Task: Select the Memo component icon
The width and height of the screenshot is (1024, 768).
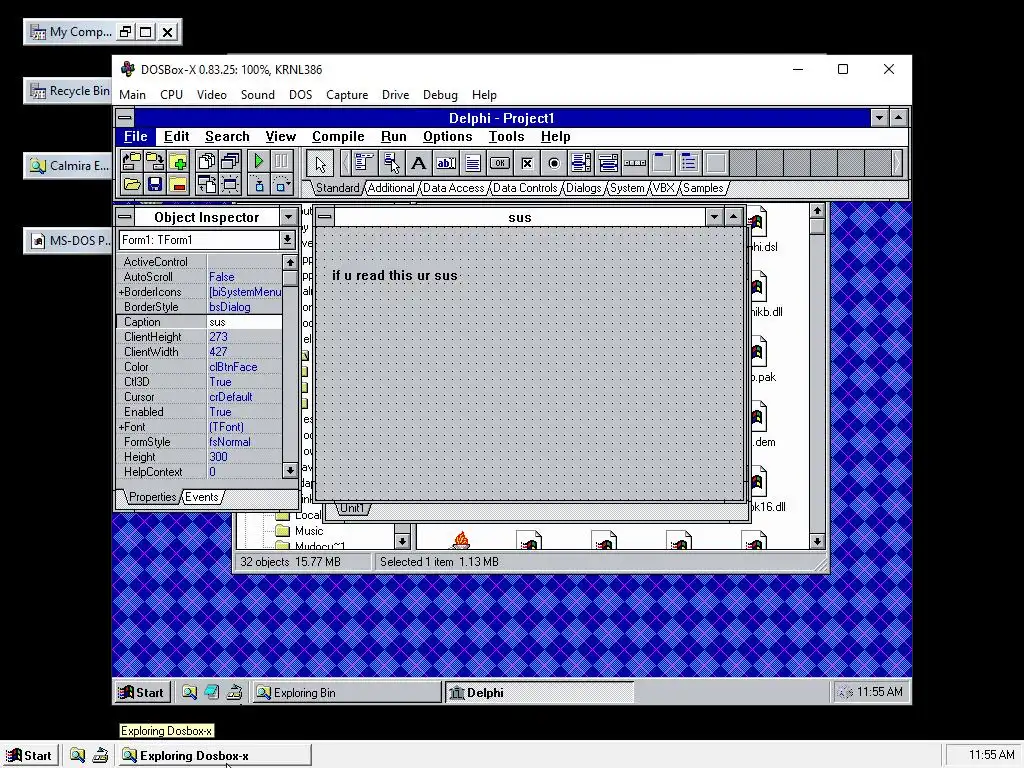Action: [x=473, y=163]
